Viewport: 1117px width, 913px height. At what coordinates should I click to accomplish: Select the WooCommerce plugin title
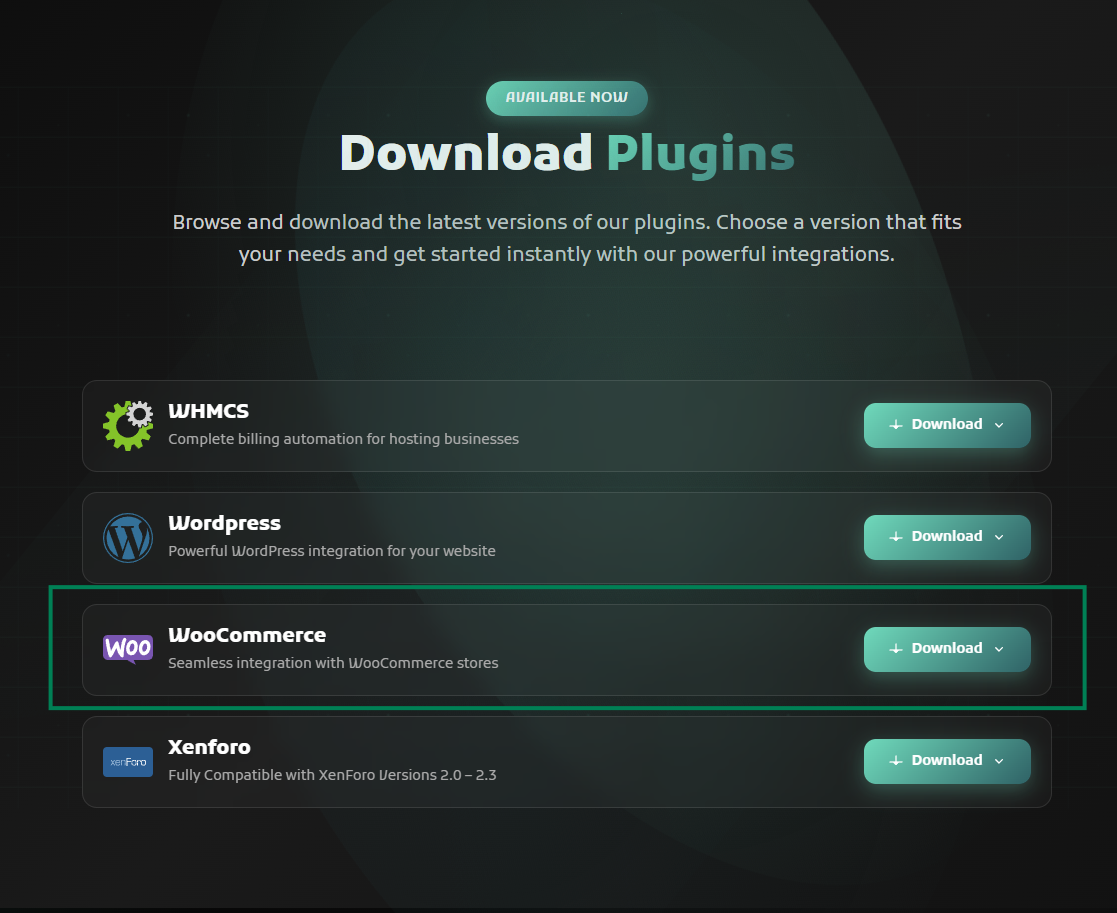pyautogui.click(x=247, y=635)
